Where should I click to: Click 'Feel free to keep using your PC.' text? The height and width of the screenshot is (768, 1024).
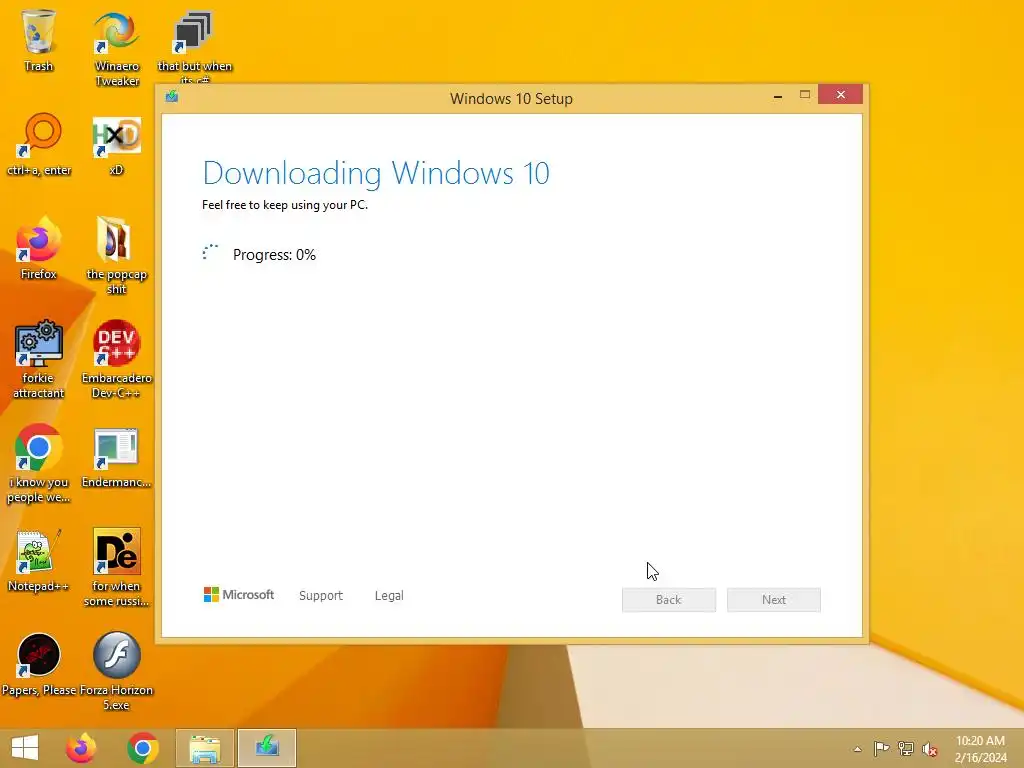click(x=285, y=205)
